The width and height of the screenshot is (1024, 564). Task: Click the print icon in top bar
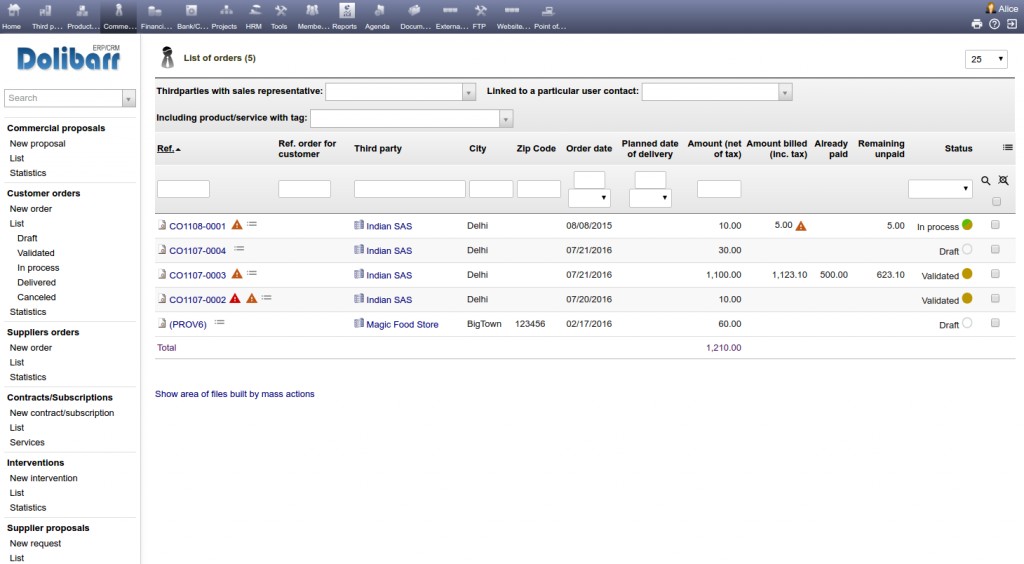click(977, 24)
